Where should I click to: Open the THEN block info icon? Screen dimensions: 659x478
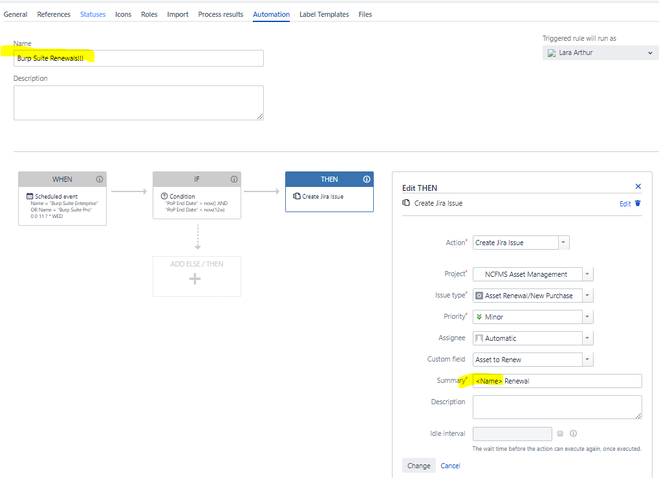click(x=366, y=179)
